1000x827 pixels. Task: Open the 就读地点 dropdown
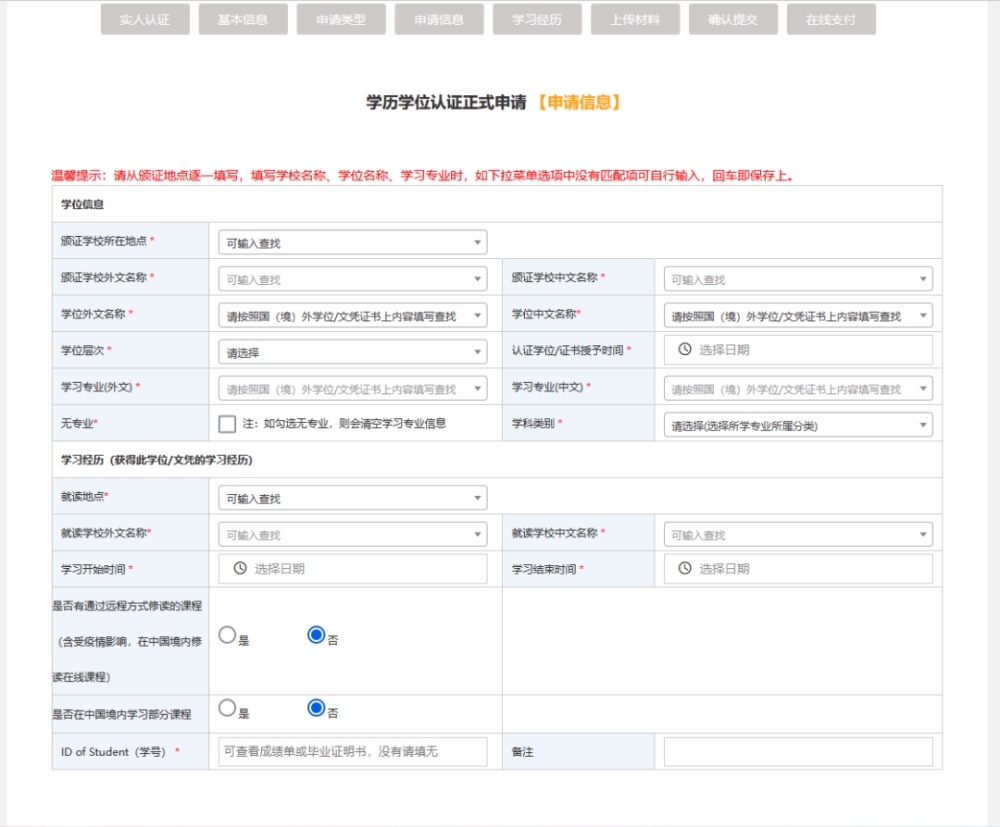[x=353, y=498]
